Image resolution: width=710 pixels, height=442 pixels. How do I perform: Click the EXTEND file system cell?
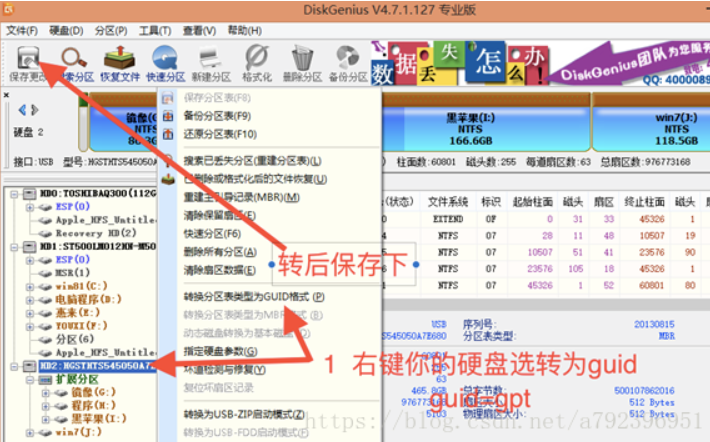[448, 219]
